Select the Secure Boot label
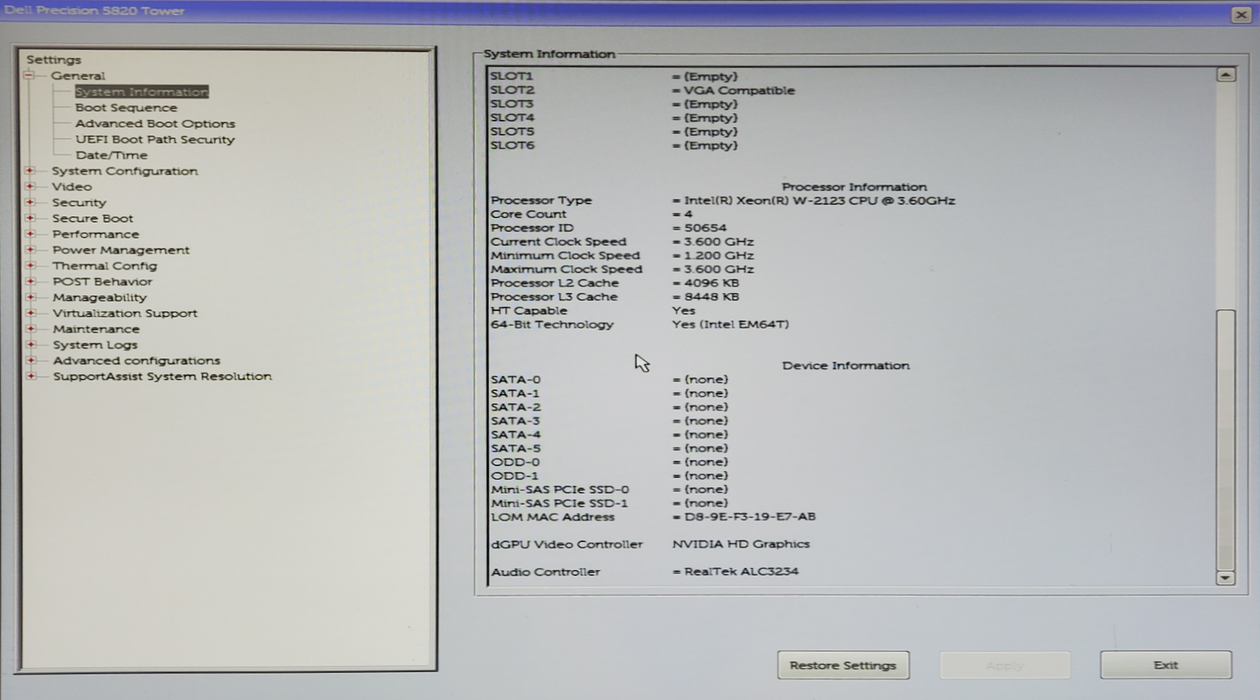 coord(93,218)
